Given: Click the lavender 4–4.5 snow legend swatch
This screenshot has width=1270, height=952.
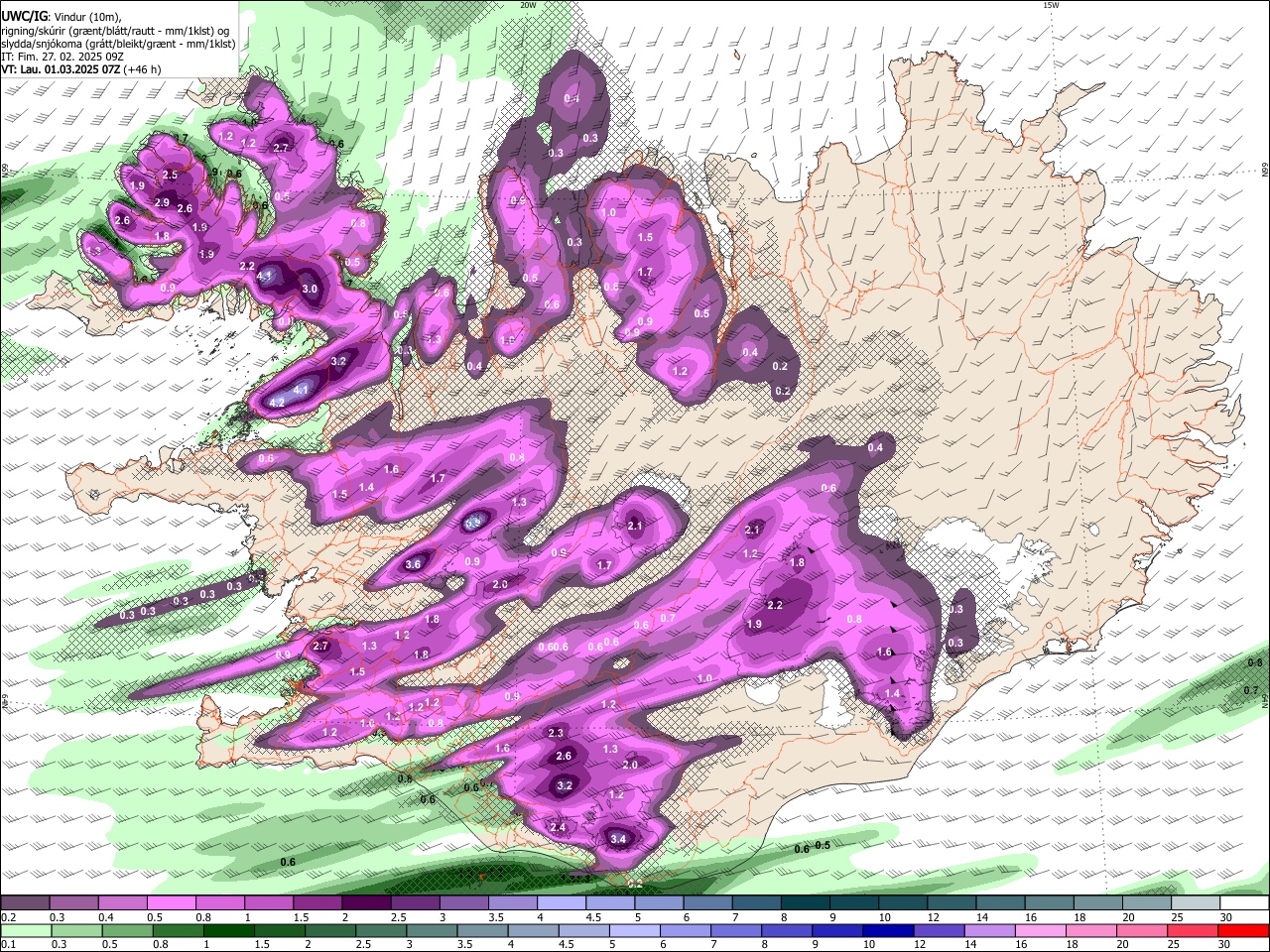Looking at the screenshot, I should click(562, 903).
